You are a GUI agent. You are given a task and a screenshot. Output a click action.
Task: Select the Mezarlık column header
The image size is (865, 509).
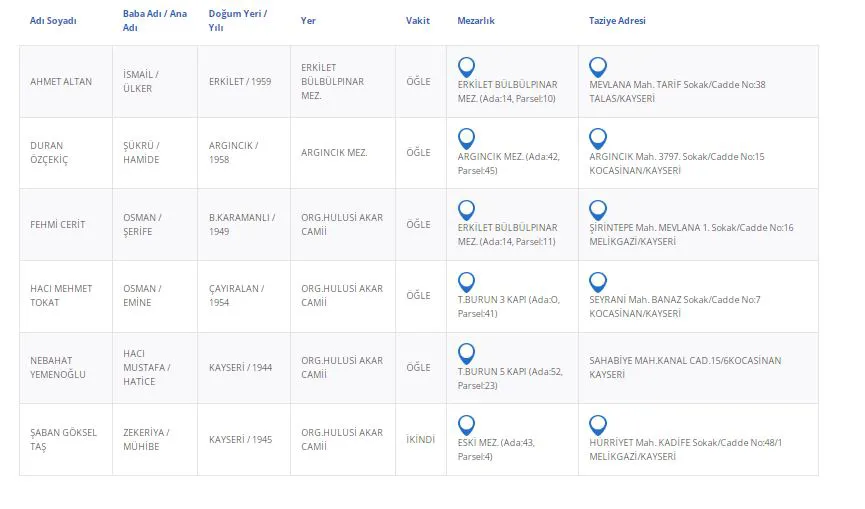[476, 21]
